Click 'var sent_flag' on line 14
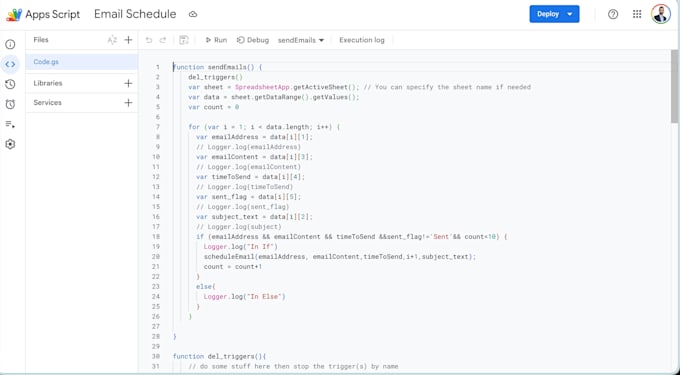Image resolution: width=680 pixels, height=375 pixels. pos(221,197)
